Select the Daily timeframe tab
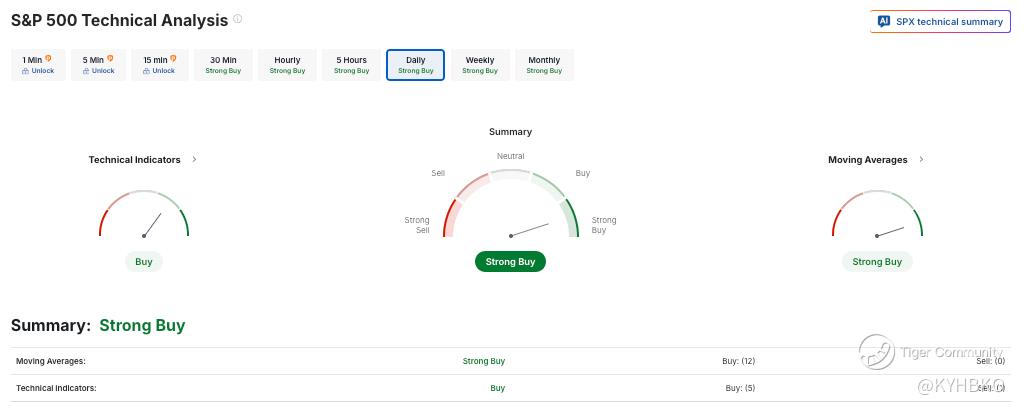Viewport: 1024px width, 409px height. tap(415, 65)
